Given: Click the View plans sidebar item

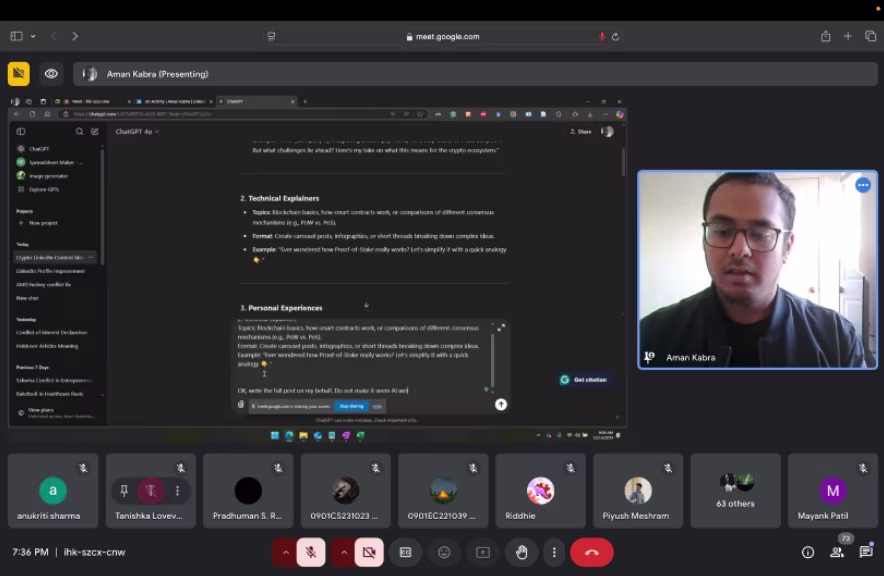Looking at the screenshot, I should [55, 413].
